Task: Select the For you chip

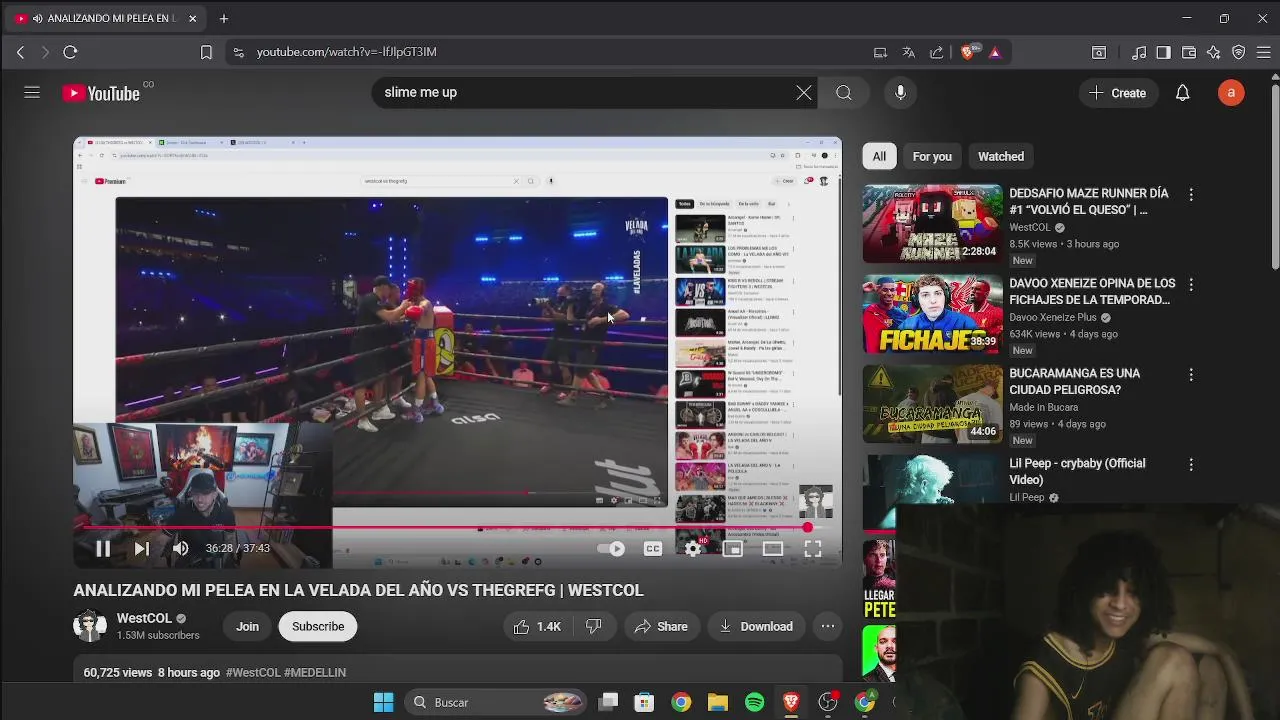Action: point(932,156)
